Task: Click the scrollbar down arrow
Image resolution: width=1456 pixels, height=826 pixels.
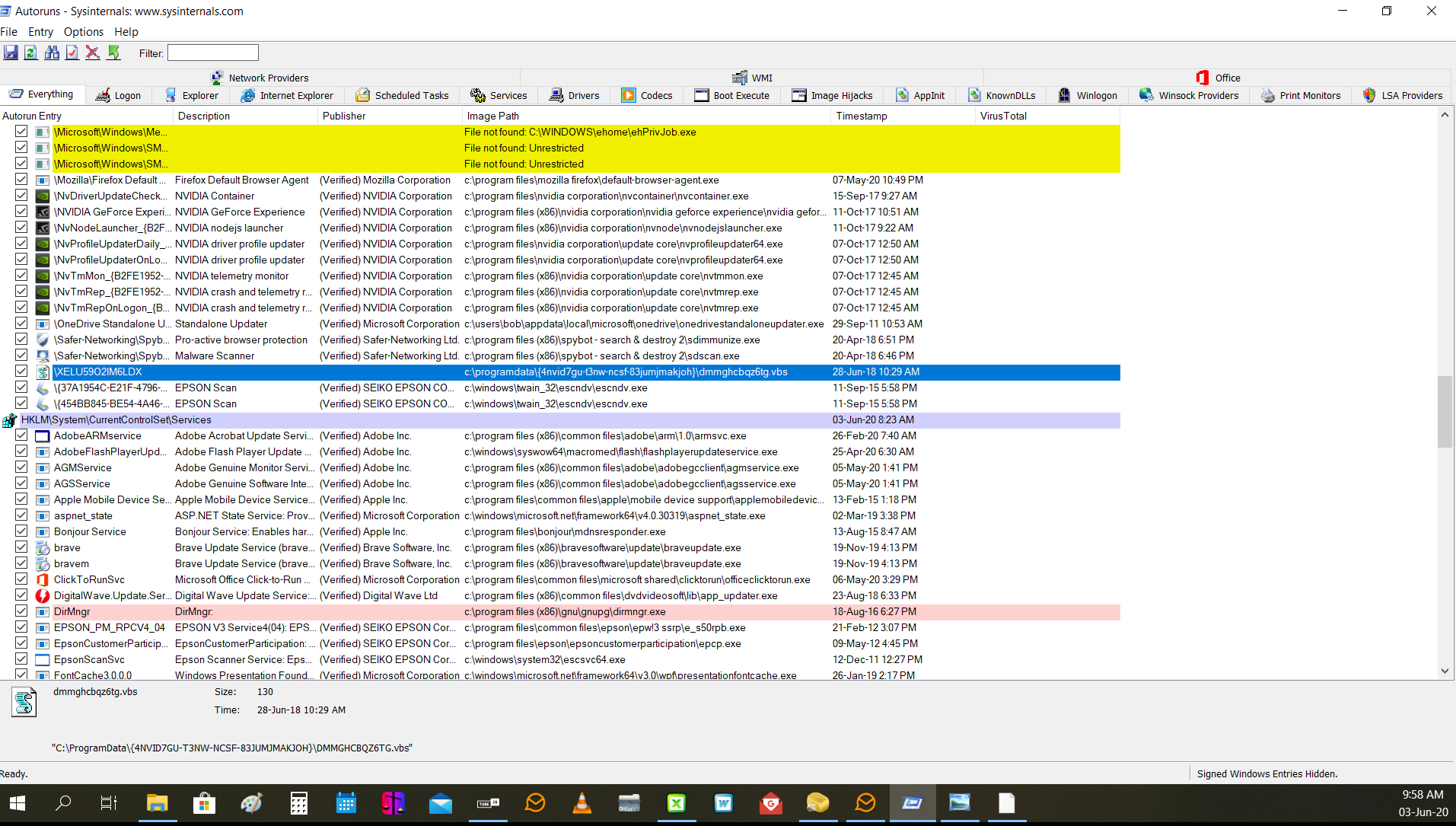Action: click(1445, 671)
